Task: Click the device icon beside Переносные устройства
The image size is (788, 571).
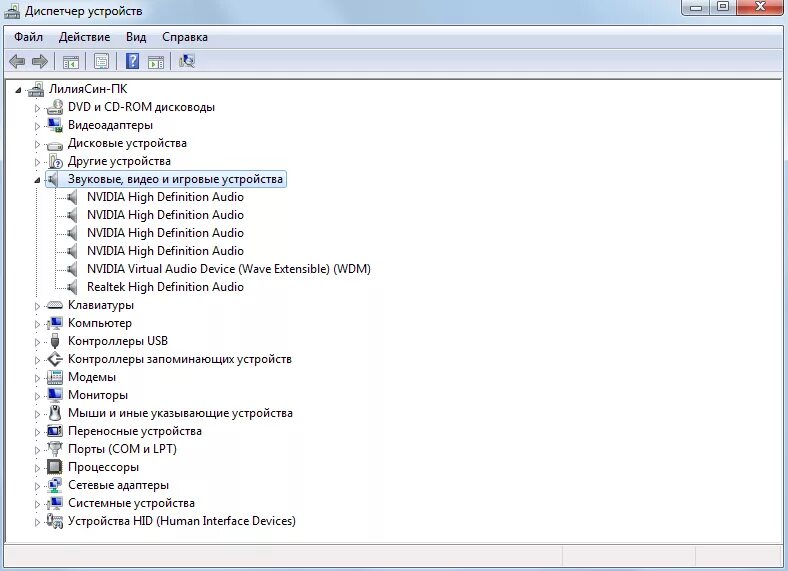Action: [x=55, y=431]
